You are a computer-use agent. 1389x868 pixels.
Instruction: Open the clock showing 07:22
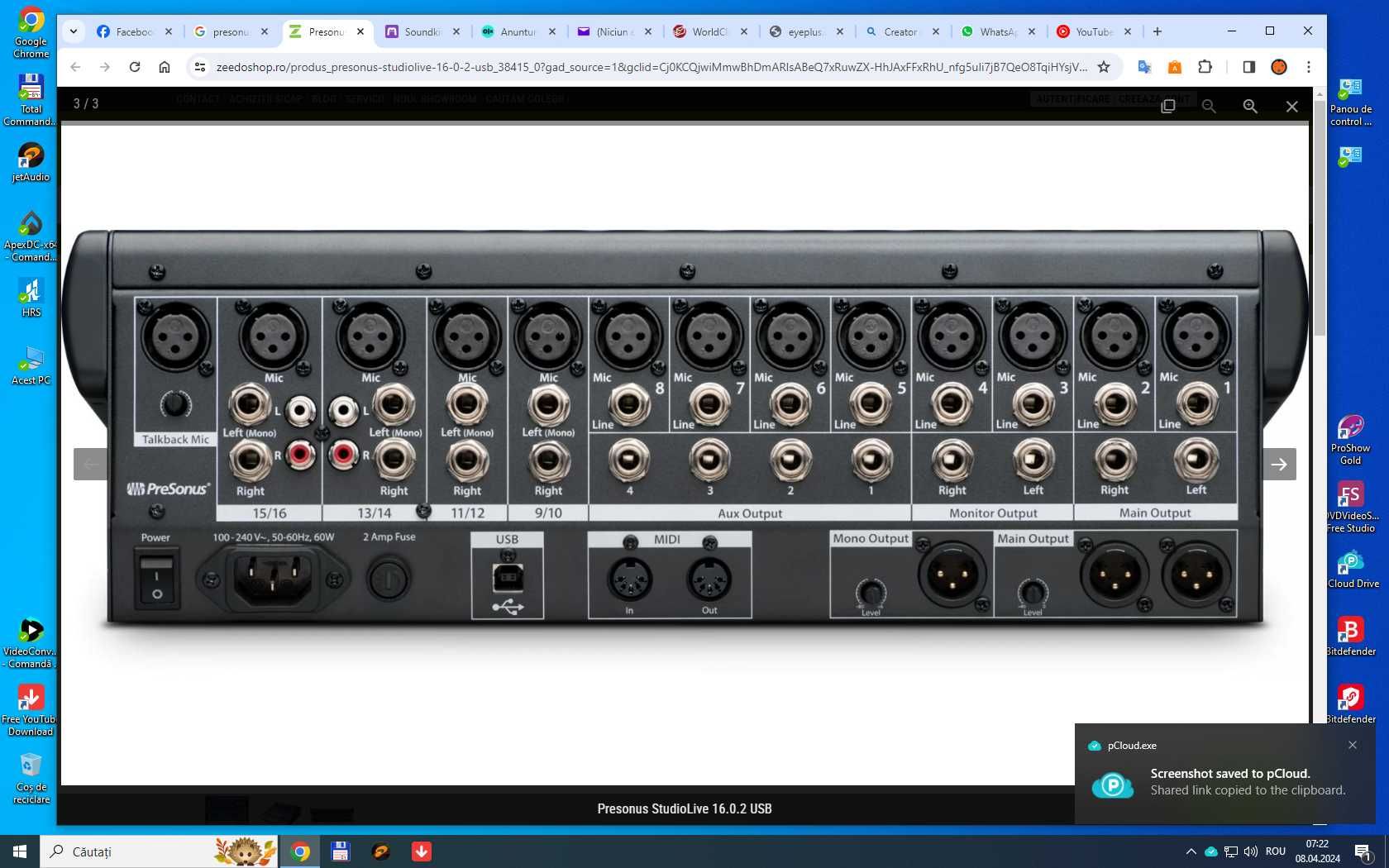[x=1317, y=851]
